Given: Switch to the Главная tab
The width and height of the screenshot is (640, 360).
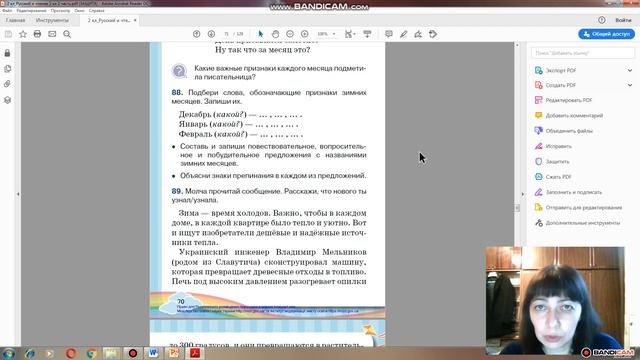Looking at the screenshot, I should (16, 20).
